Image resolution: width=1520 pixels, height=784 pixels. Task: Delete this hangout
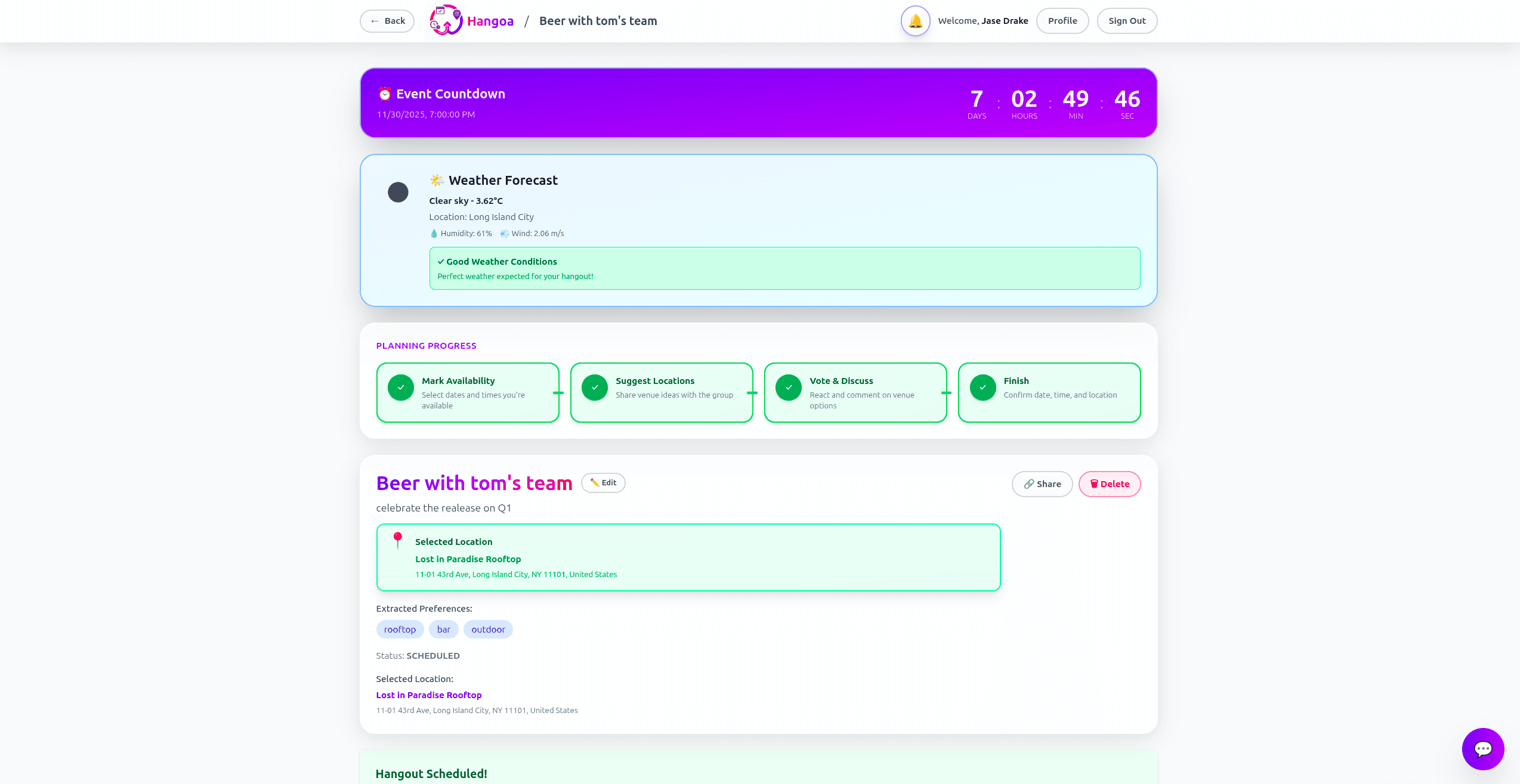point(1109,484)
